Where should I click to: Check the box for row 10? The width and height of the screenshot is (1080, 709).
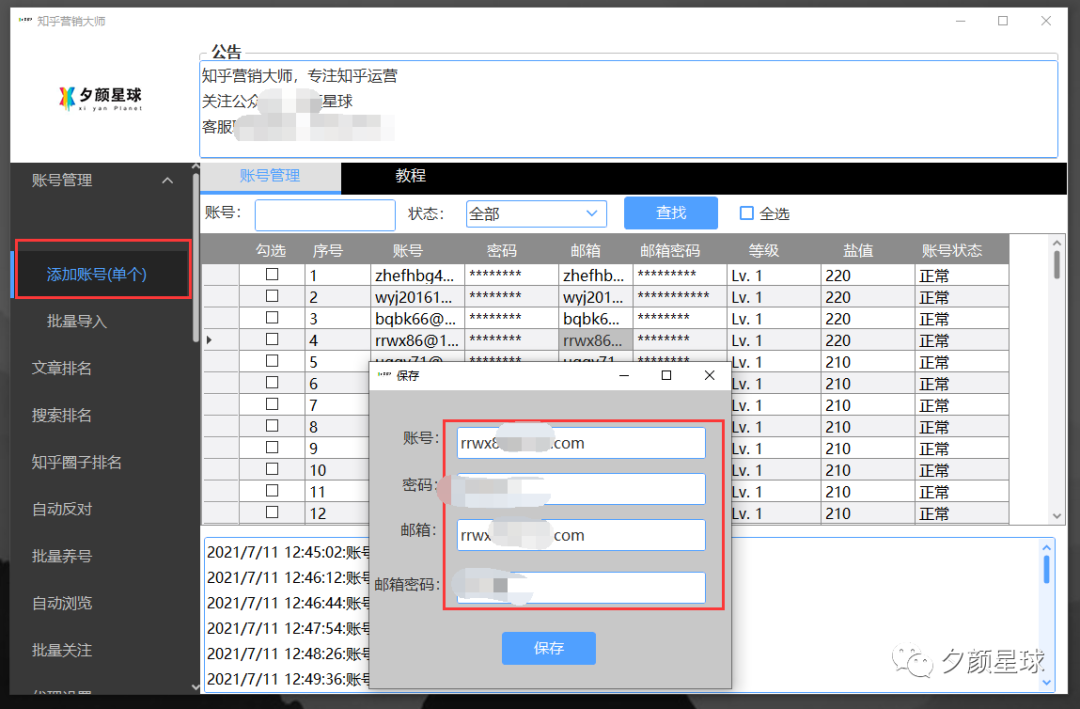click(272, 469)
